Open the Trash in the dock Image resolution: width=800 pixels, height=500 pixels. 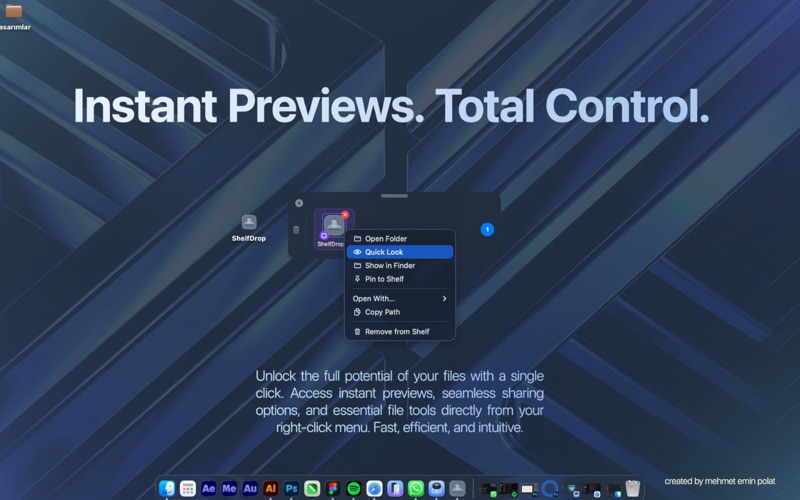point(633,488)
